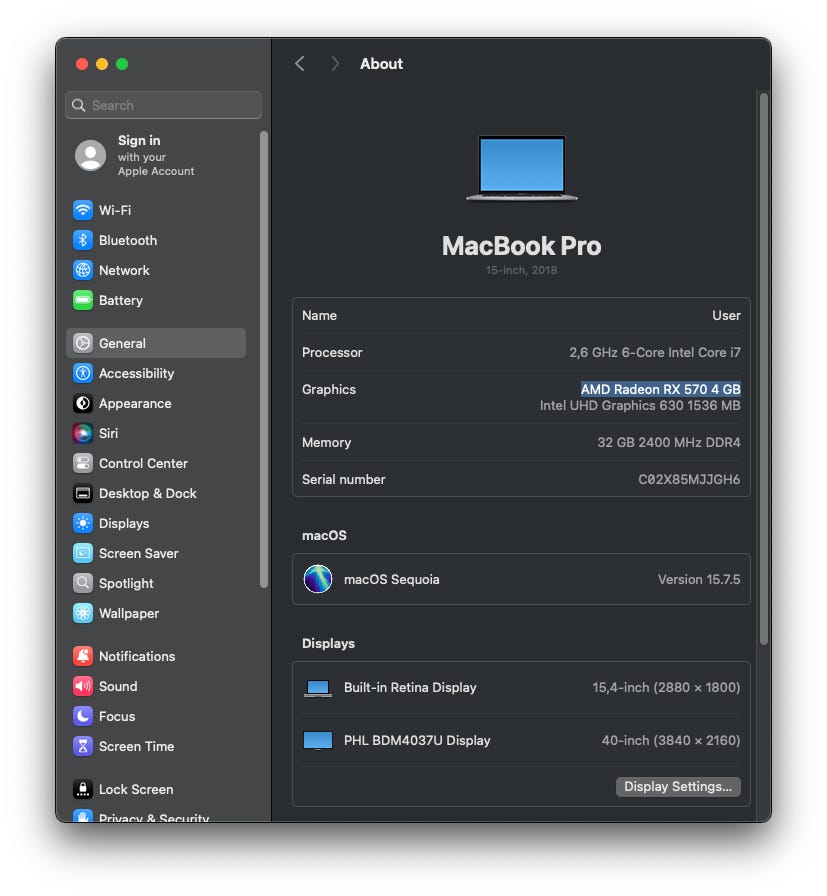
Task: Click the computer Name value User
Action: click(x=726, y=315)
